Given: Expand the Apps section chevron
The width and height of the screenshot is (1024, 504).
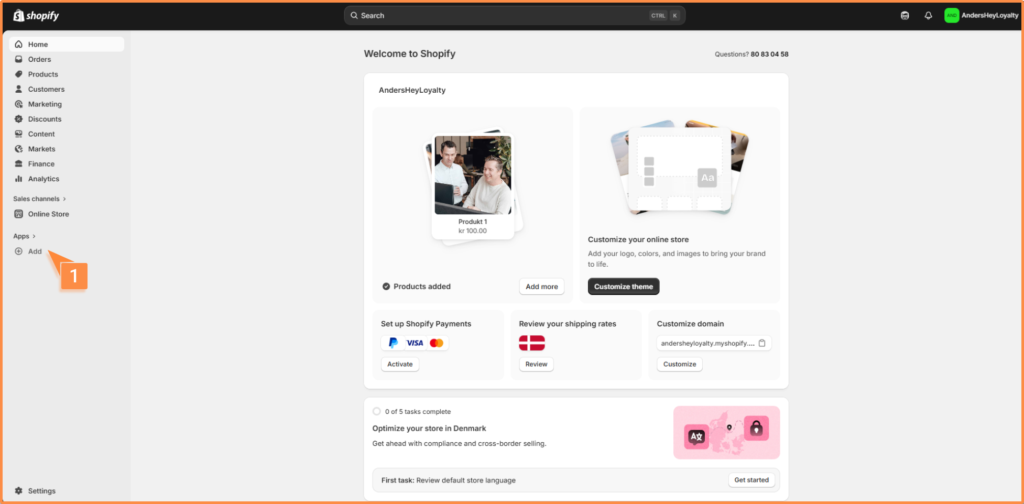Looking at the screenshot, I should point(34,236).
